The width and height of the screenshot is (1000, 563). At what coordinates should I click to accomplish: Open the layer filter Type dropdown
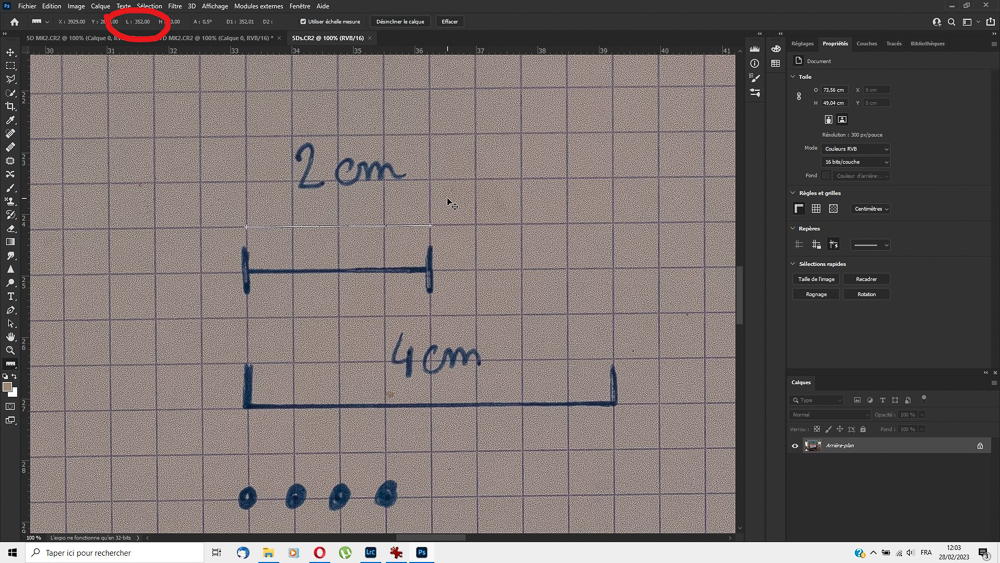pos(817,400)
